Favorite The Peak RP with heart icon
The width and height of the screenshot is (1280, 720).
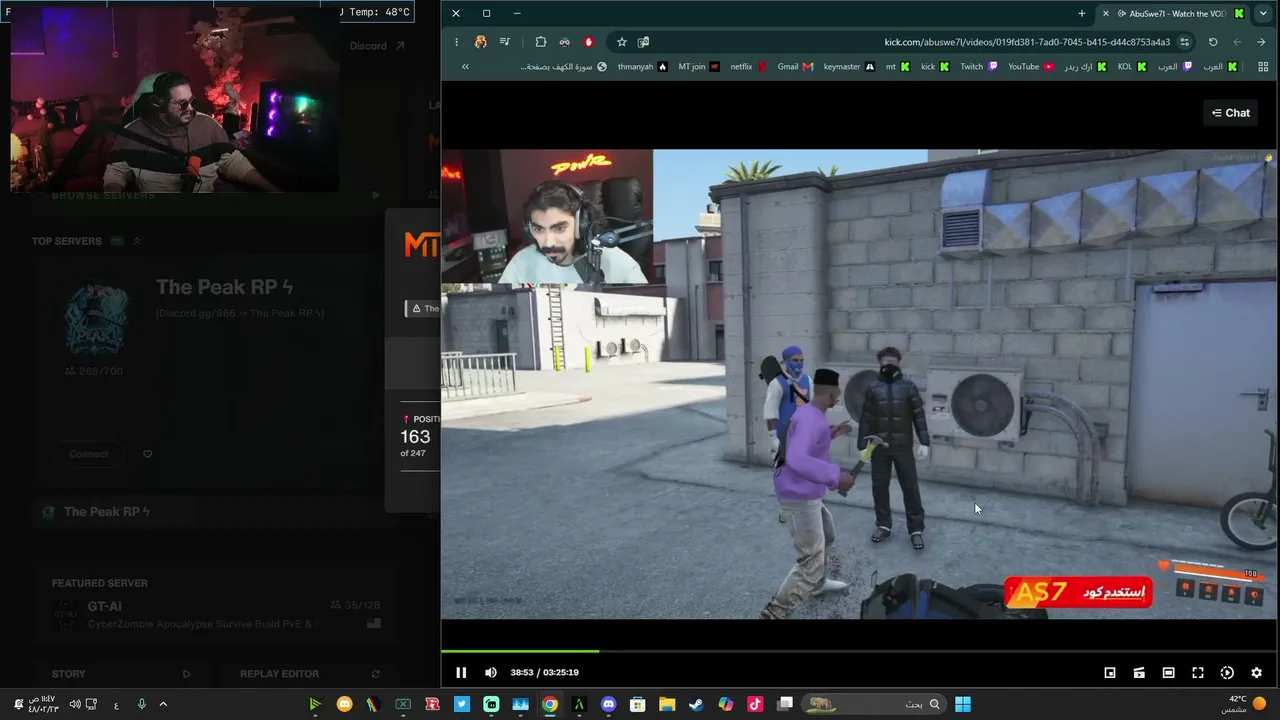coord(147,454)
